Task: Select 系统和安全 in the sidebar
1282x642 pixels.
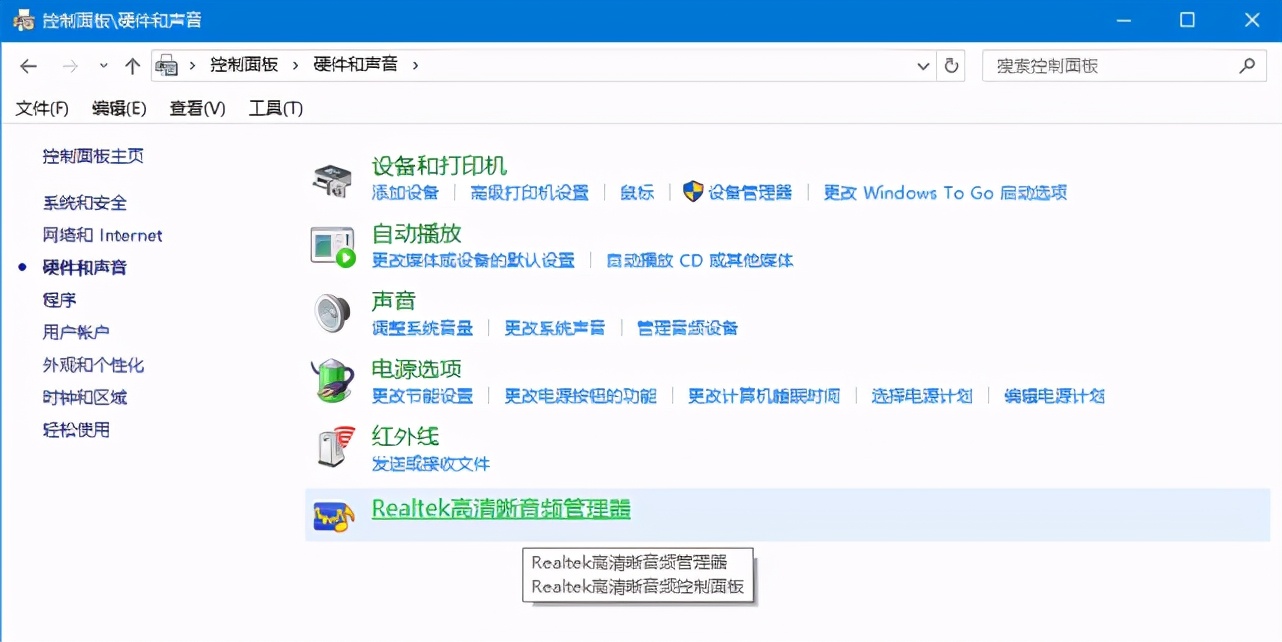Action: (85, 203)
